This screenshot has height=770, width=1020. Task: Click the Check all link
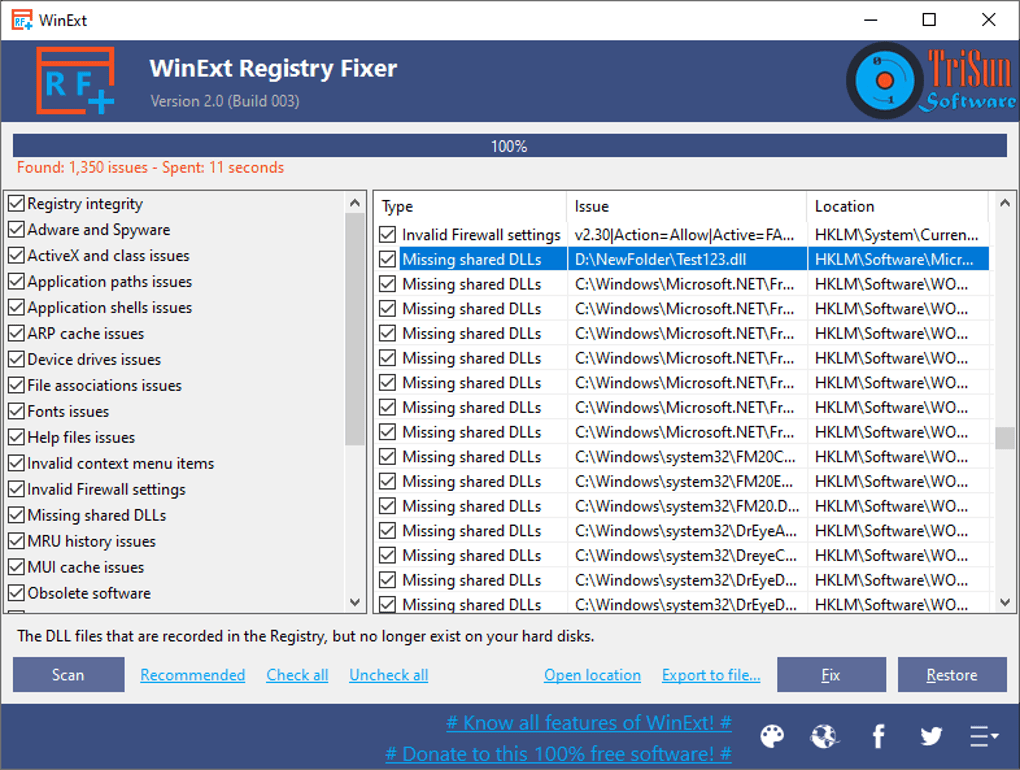(297, 675)
